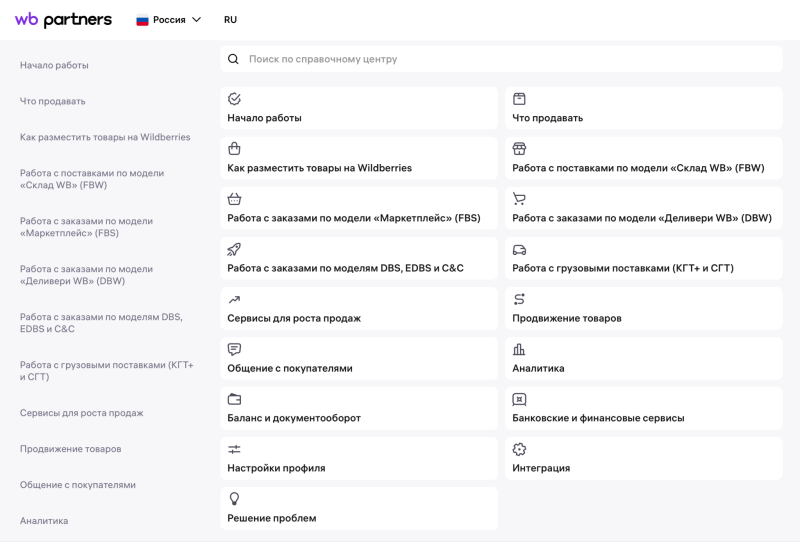Click basket icon for Маркетплейс (FBS) card
The image size is (800, 542).
point(234,199)
